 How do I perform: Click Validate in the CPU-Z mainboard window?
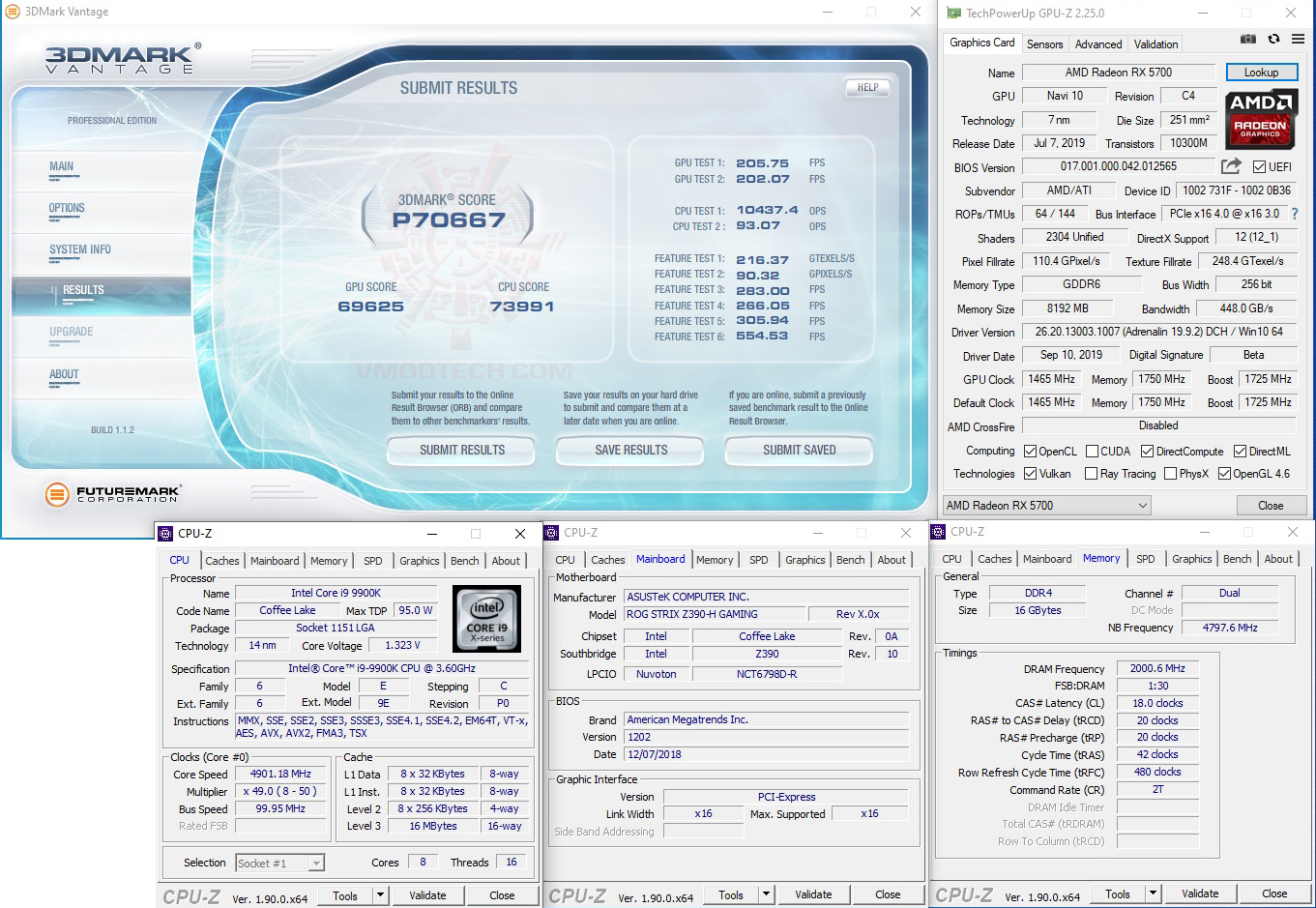coord(813,894)
